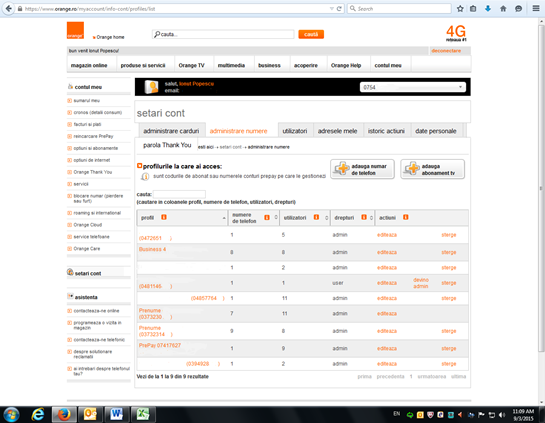545x423 pixels.
Task: Open the Firefox hamburger menu
Action: [x=536, y=8]
